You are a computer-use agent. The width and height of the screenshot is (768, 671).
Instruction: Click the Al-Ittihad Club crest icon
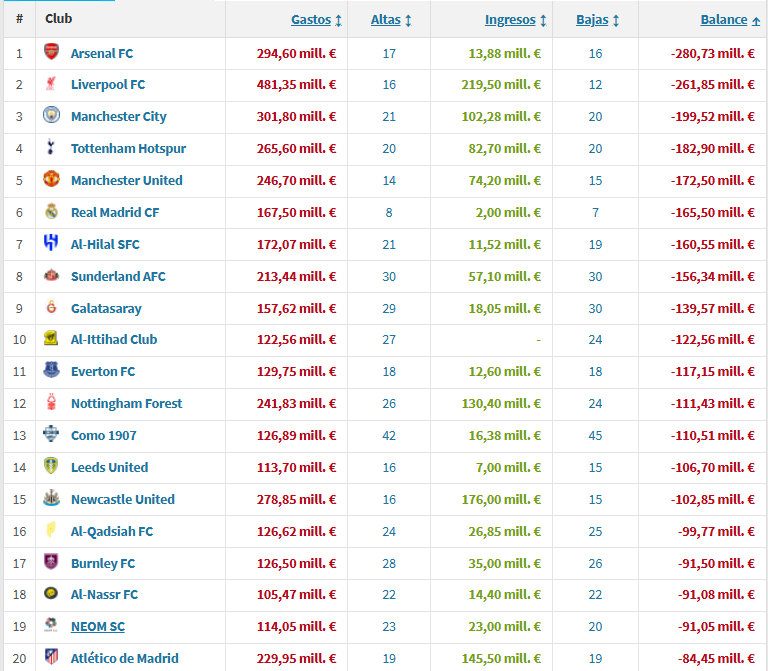tap(51, 338)
